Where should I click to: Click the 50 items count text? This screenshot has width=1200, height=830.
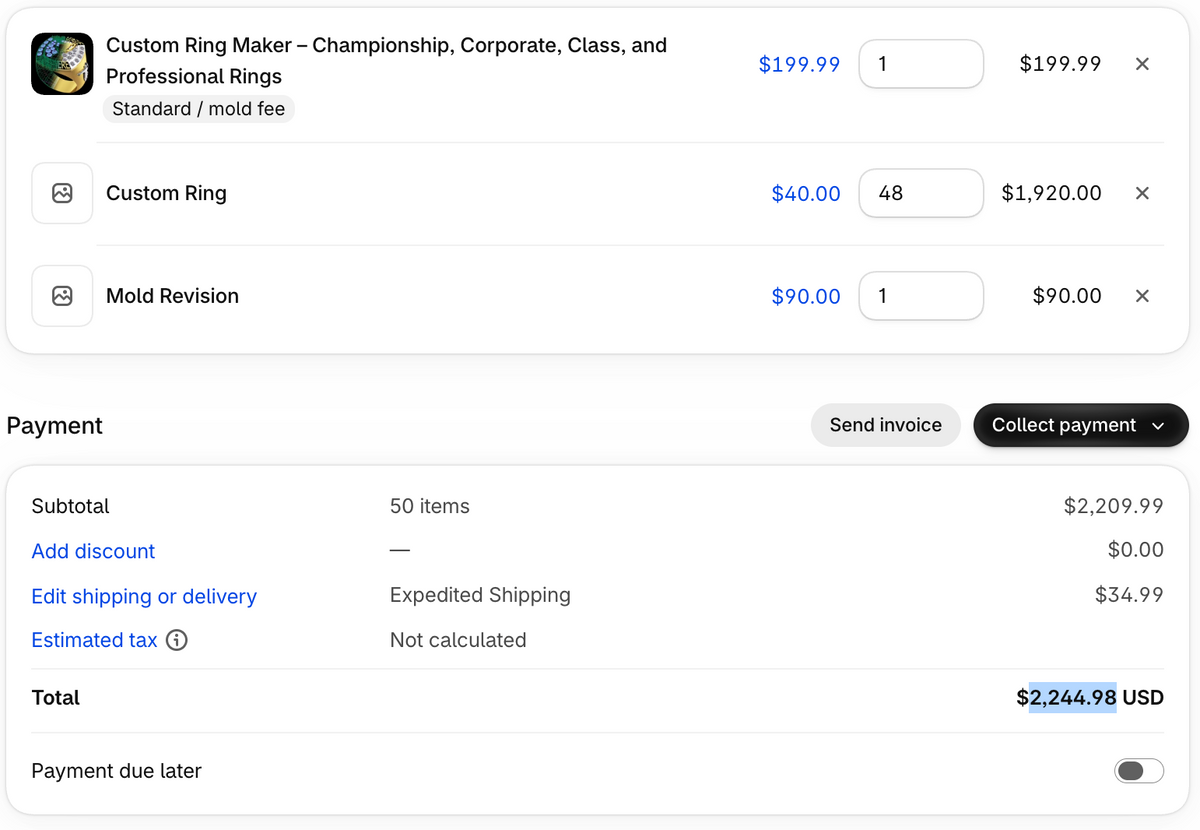coord(430,506)
